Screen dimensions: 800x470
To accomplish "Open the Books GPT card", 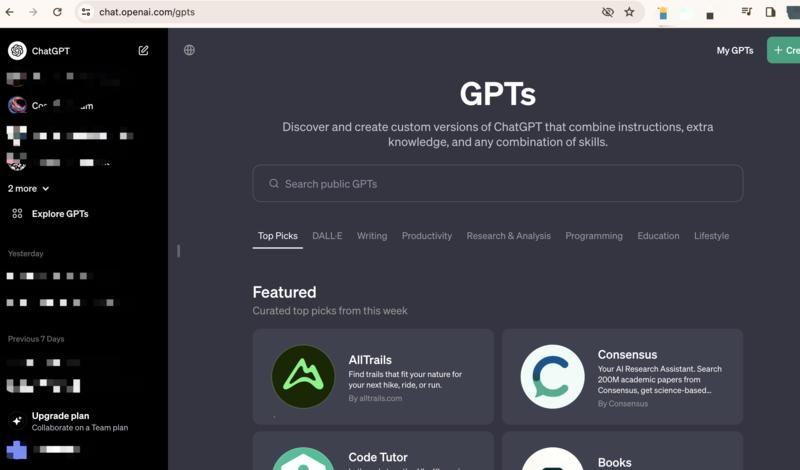I will click(x=622, y=451).
